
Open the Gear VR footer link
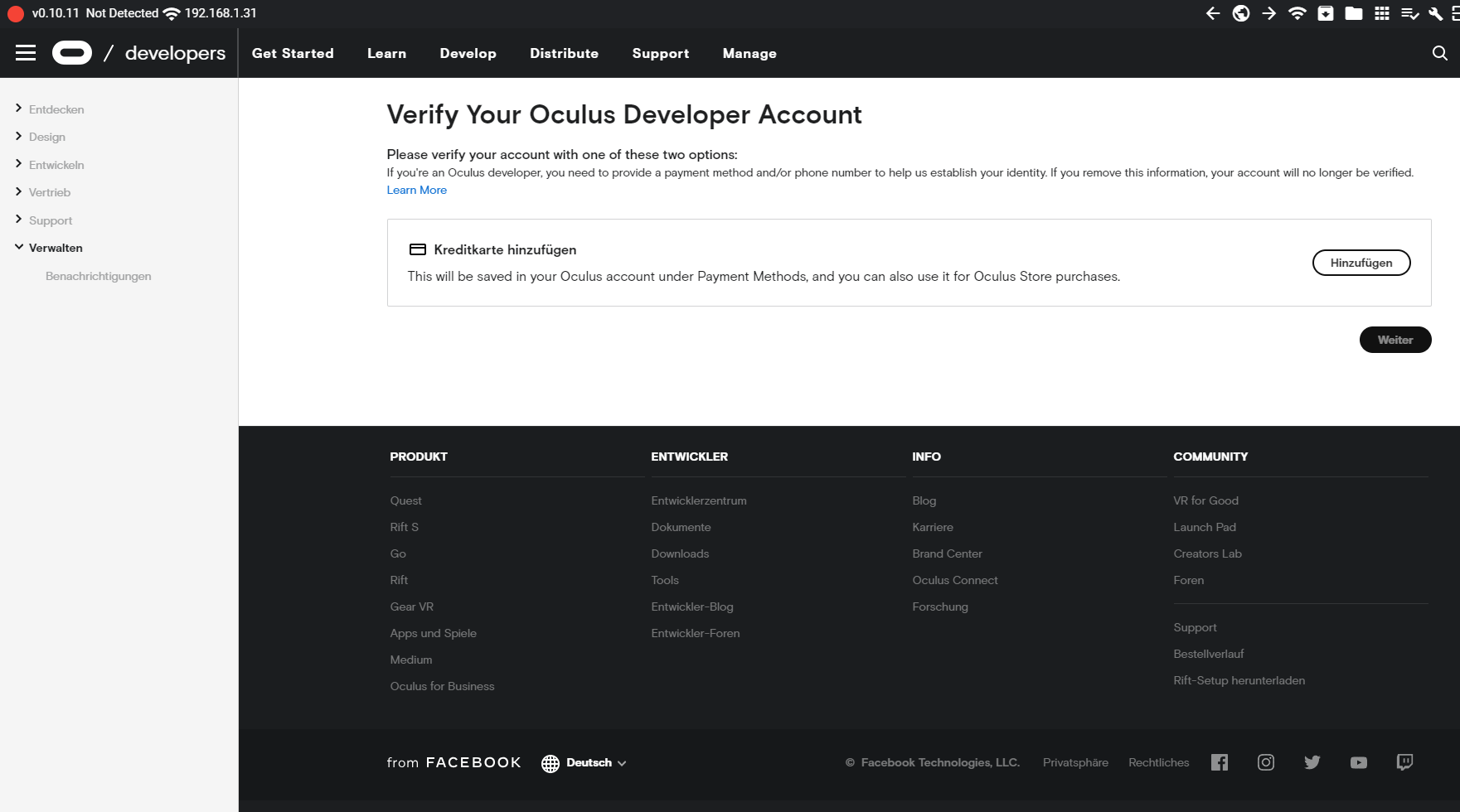coord(412,607)
